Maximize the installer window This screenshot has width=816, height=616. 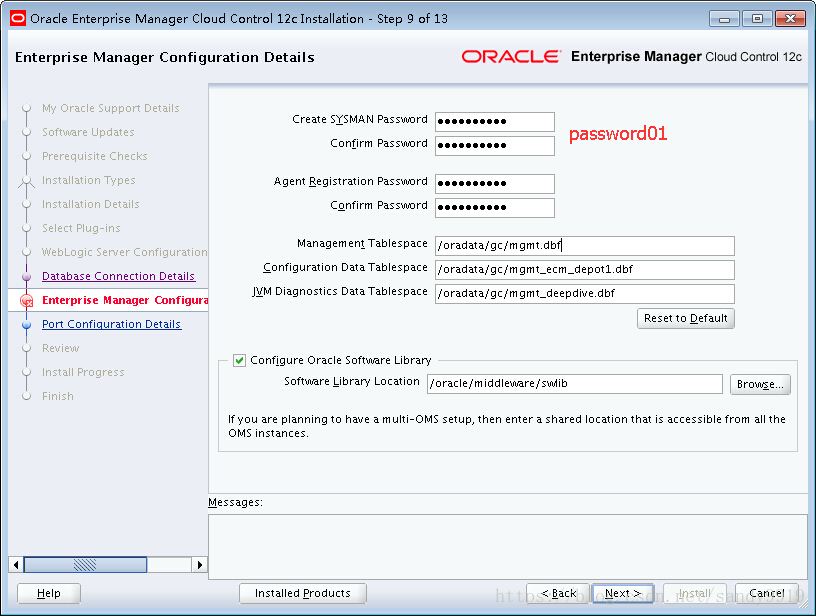click(x=757, y=19)
